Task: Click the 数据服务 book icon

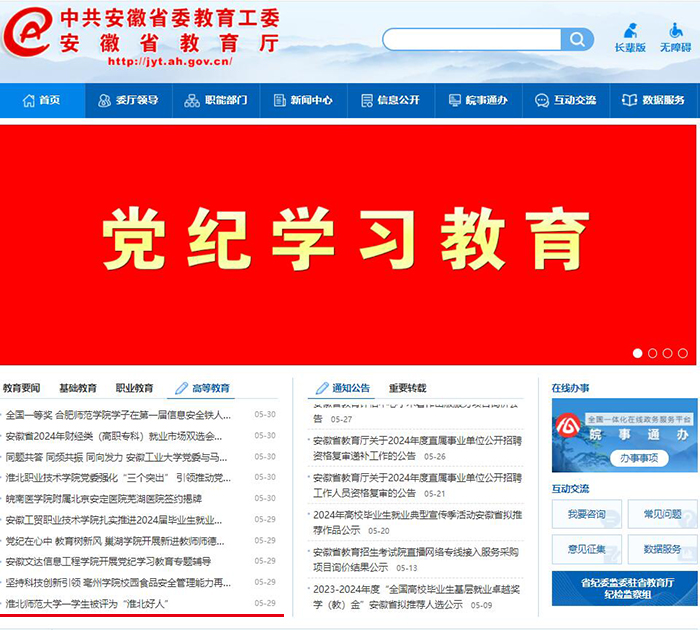Action: tap(630, 100)
